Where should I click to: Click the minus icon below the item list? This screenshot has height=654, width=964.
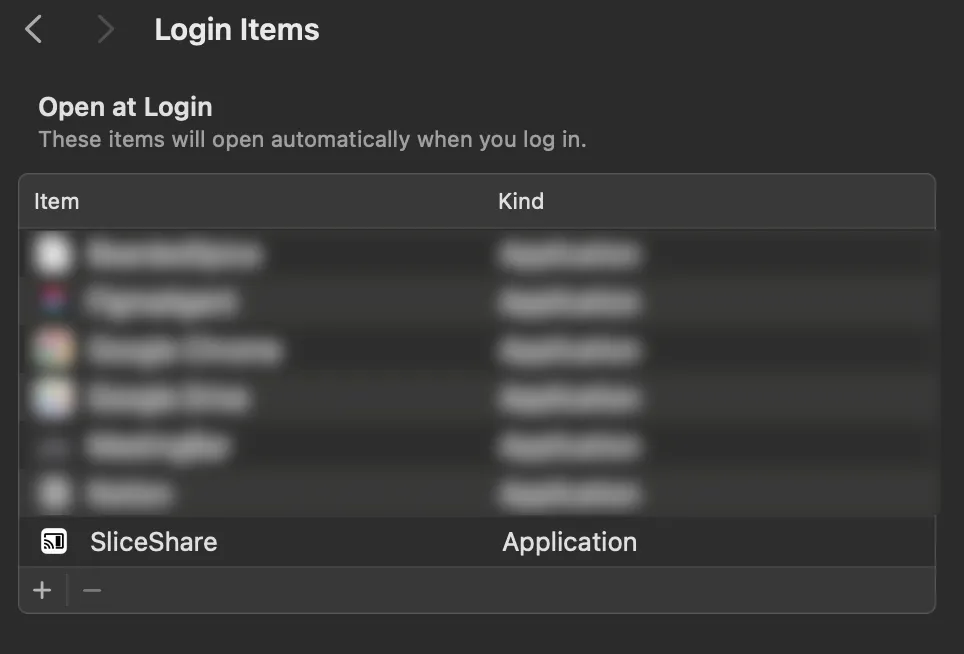tap(92, 590)
